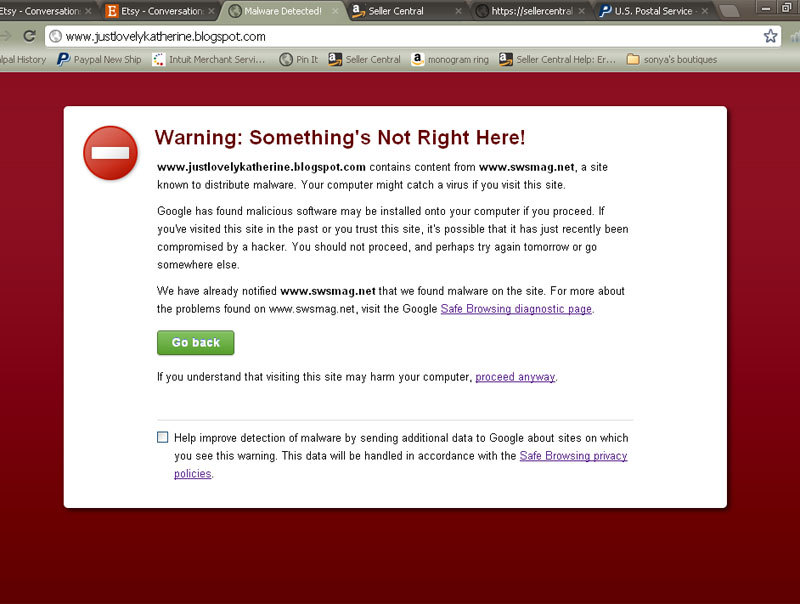Screen dimensions: 800x604
Task: Close the Malware Detected! tab
Action: click(x=335, y=11)
